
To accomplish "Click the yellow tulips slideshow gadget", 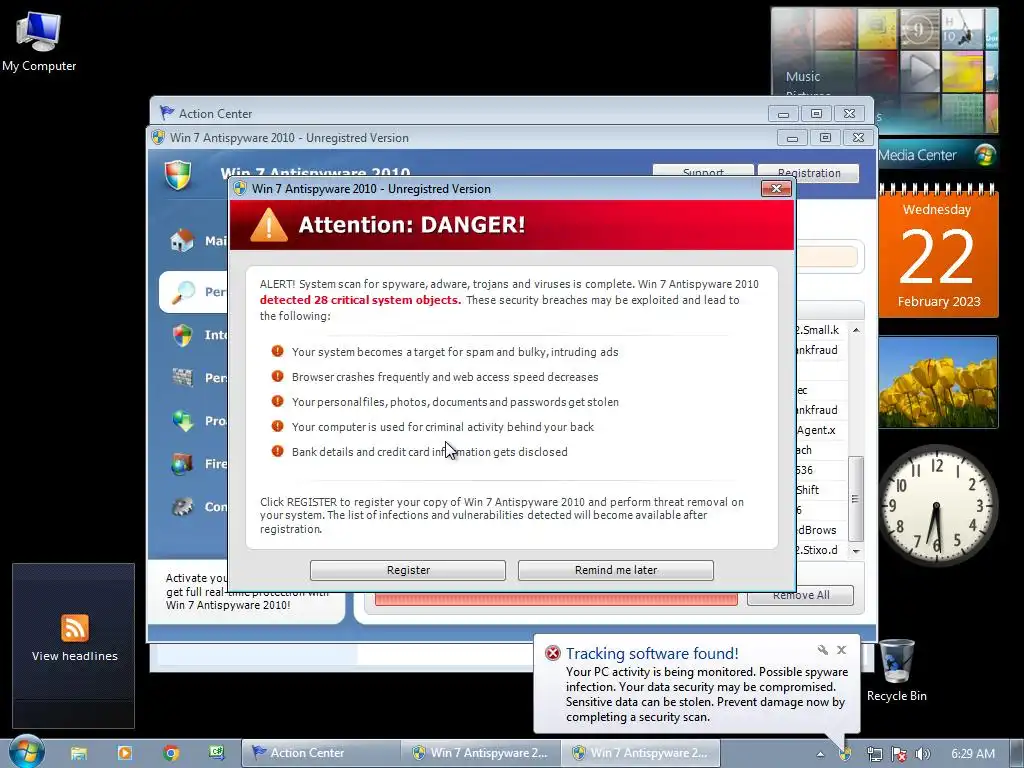I will coord(938,382).
